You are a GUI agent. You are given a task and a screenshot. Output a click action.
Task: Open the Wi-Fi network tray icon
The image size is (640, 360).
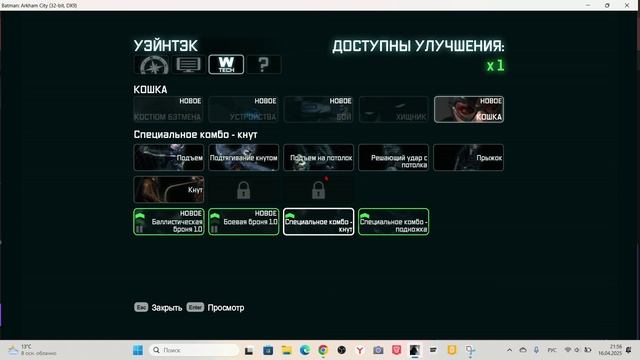568,350
